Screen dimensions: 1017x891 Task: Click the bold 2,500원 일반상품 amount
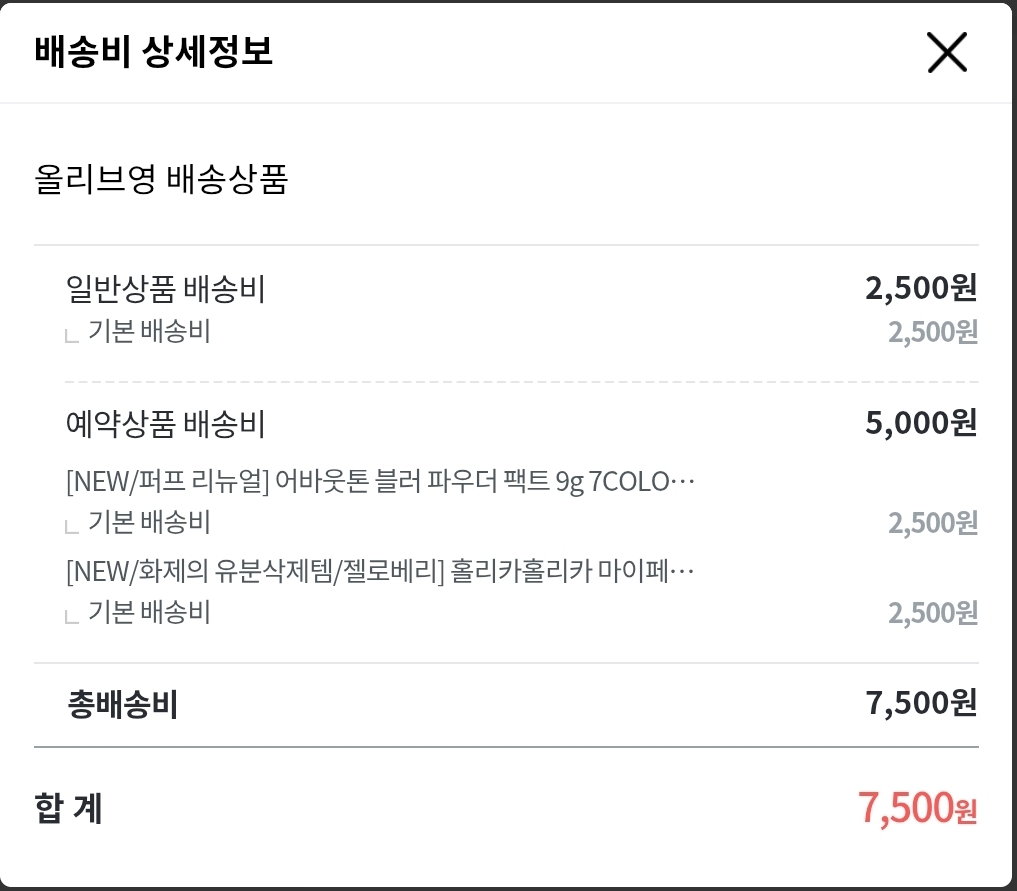point(920,289)
